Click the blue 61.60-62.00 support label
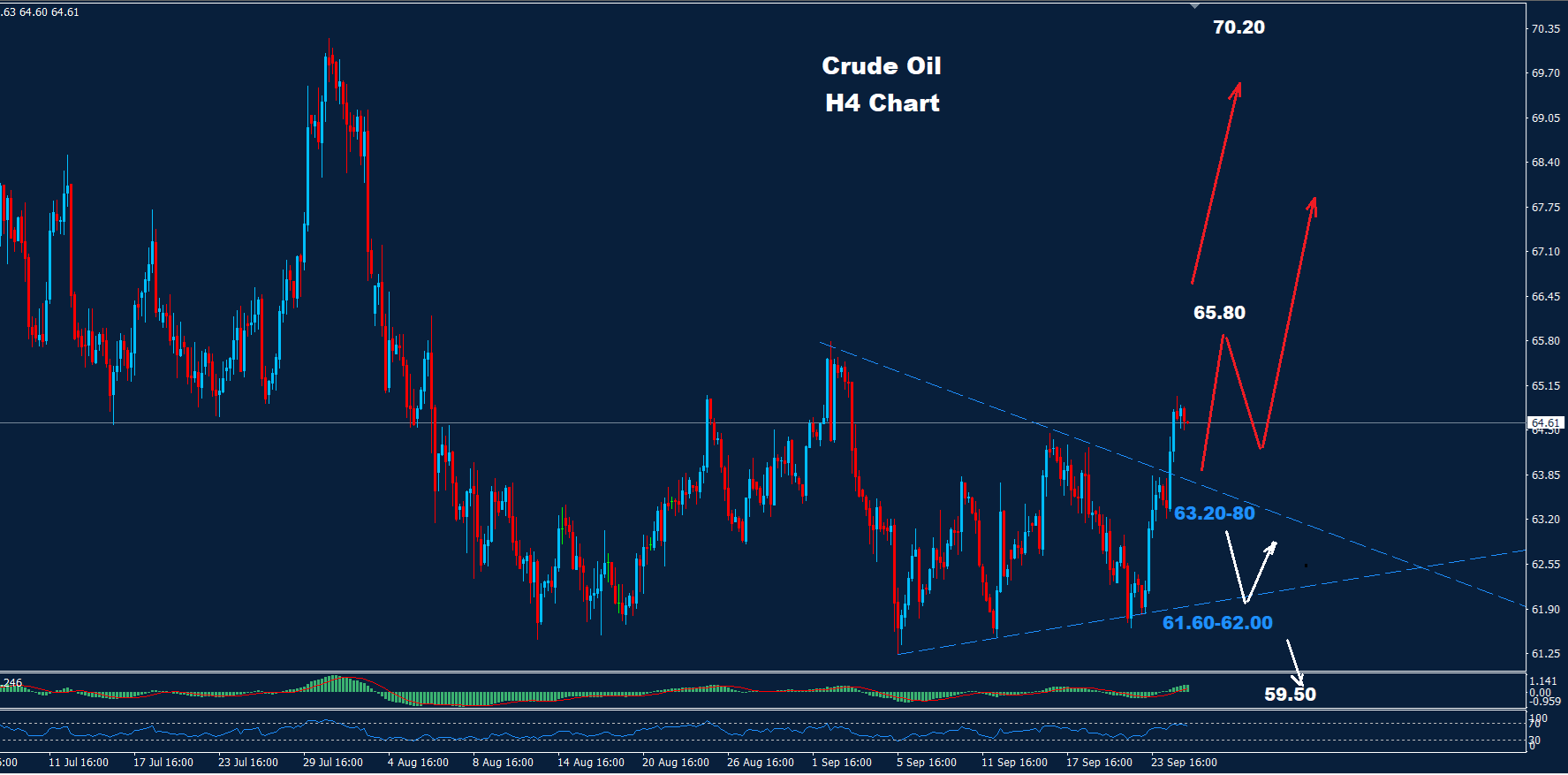Viewport: 1568px width, 775px height. [x=1217, y=623]
